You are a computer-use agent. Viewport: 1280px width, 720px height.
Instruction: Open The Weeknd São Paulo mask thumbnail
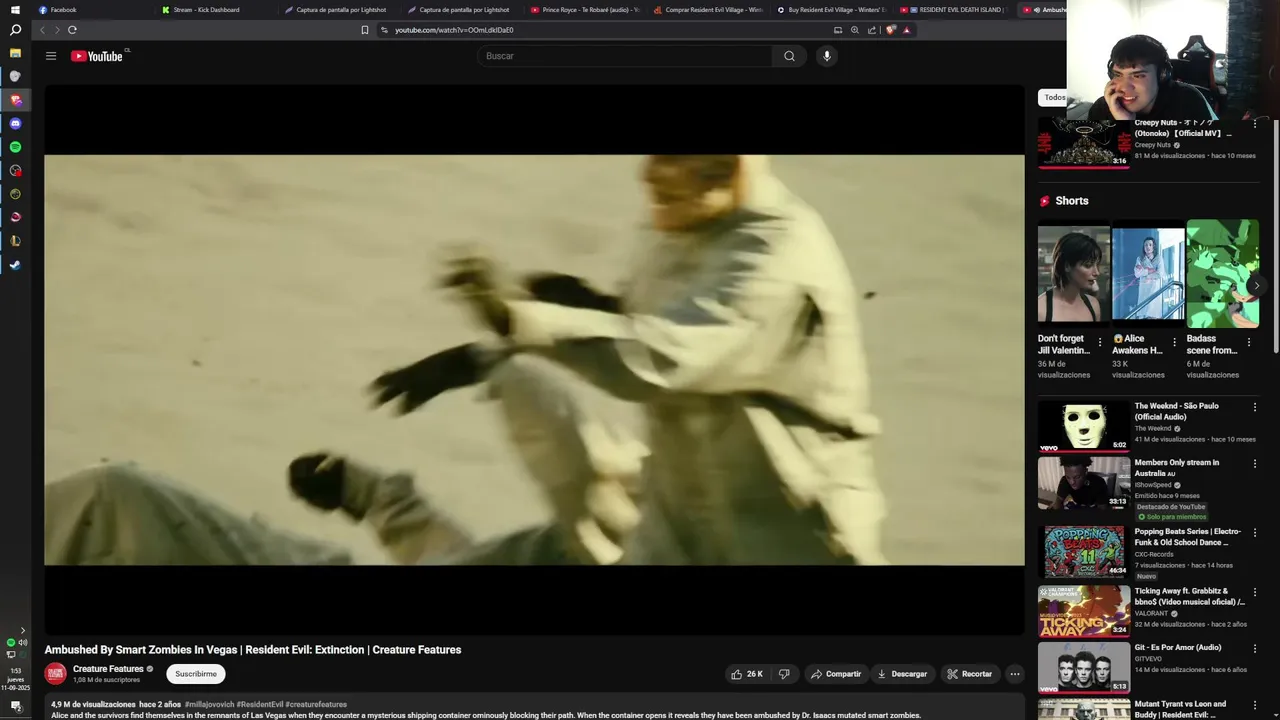click(x=1084, y=426)
